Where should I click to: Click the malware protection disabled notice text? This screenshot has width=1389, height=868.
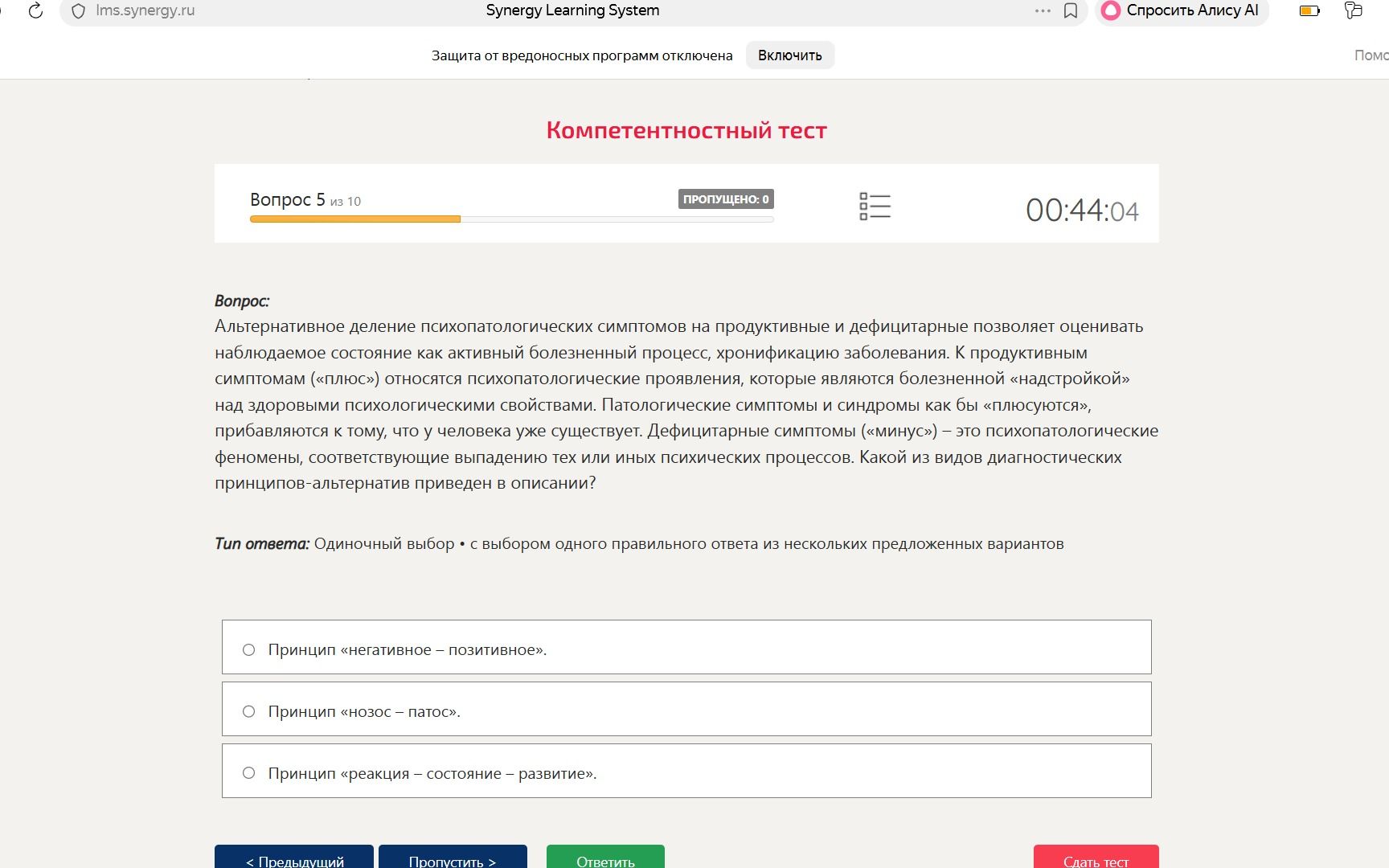(582, 55)
